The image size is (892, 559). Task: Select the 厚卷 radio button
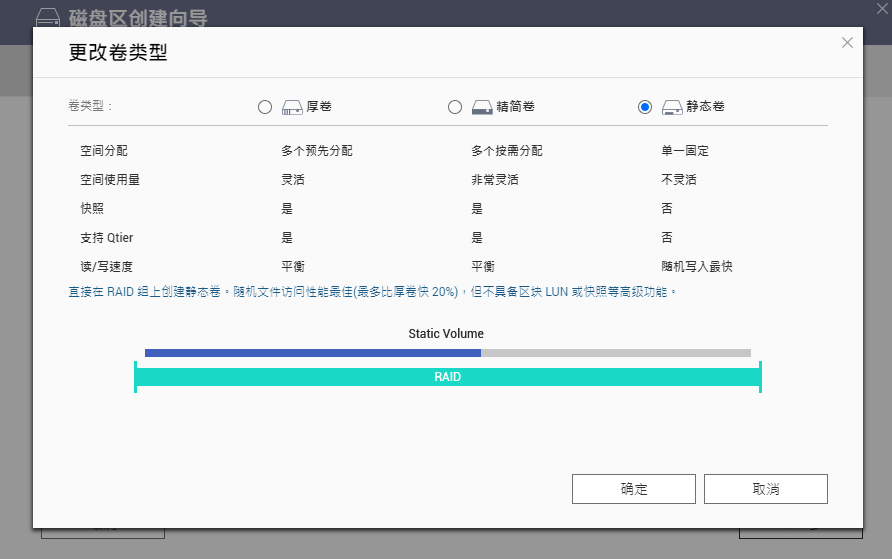pos(265,107)
